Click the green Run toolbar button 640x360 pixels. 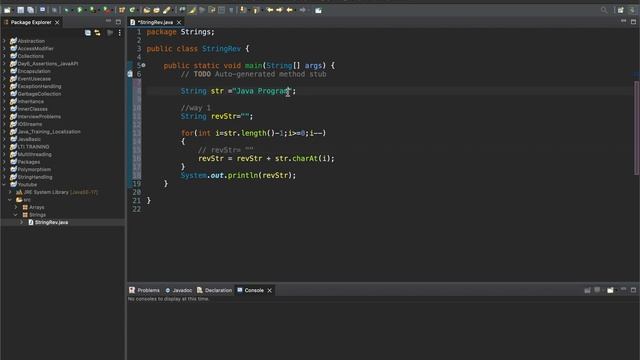(80, 10)
